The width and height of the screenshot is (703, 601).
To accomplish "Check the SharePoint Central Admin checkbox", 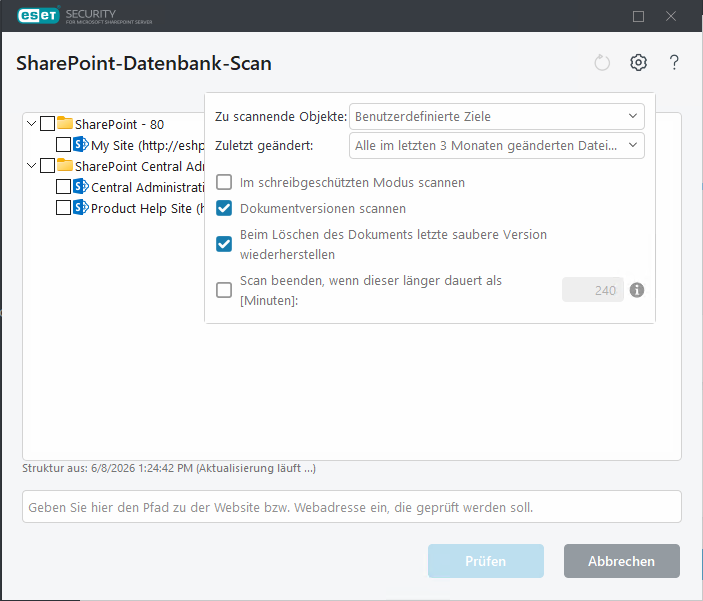I will [x=48, y=165].
